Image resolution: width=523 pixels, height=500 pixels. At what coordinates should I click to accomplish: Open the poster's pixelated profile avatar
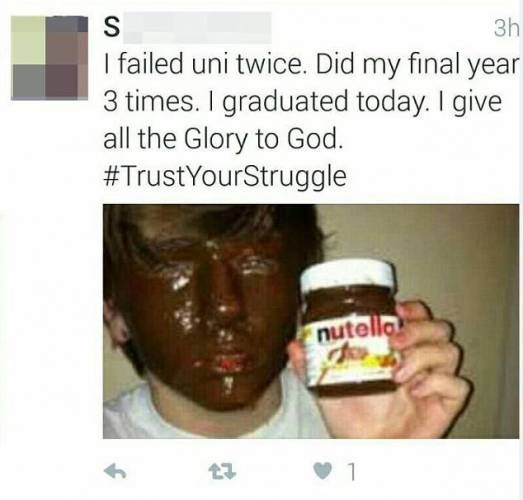(x=49, y=58)
